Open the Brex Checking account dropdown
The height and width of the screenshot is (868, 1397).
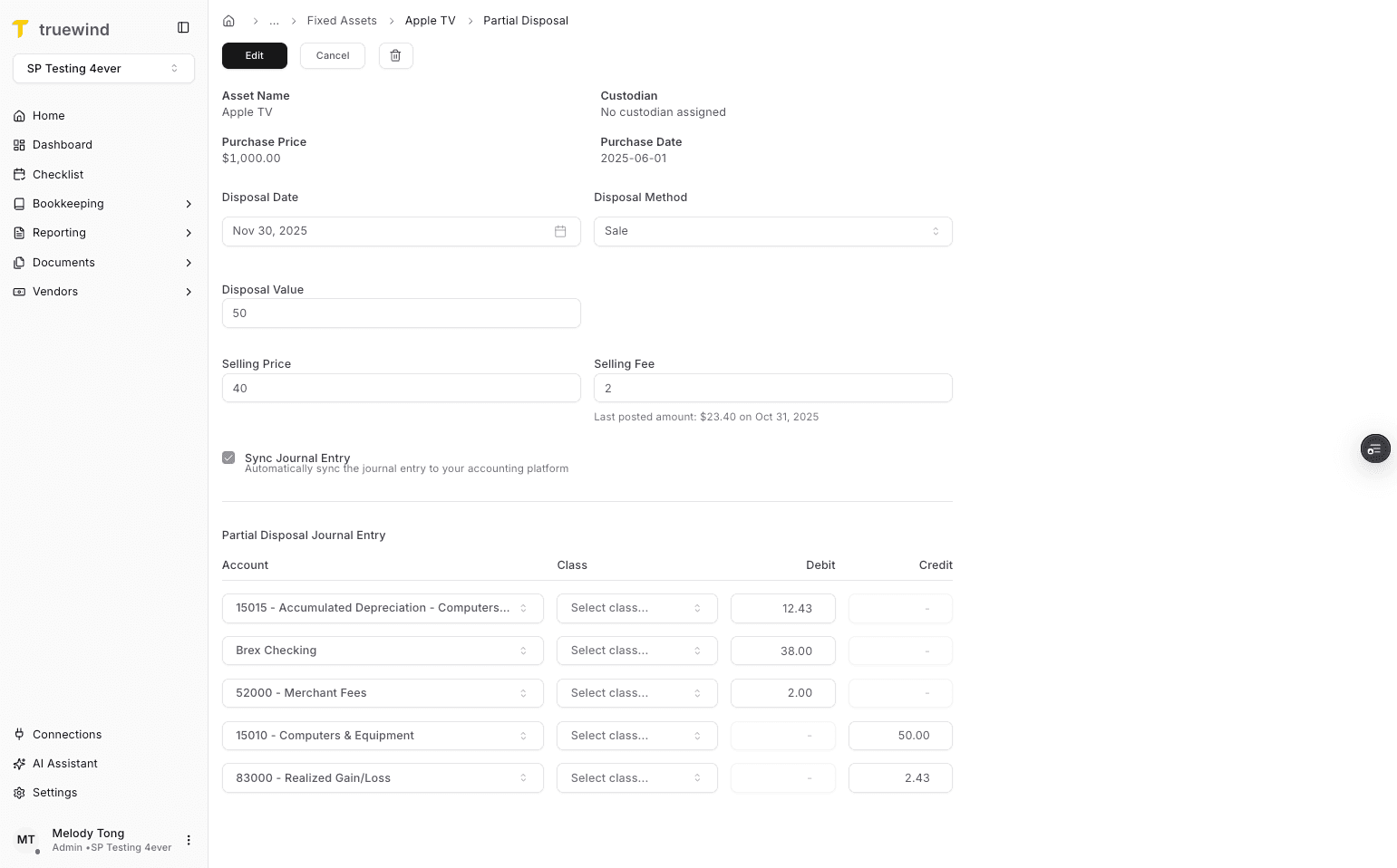point(382,650)
